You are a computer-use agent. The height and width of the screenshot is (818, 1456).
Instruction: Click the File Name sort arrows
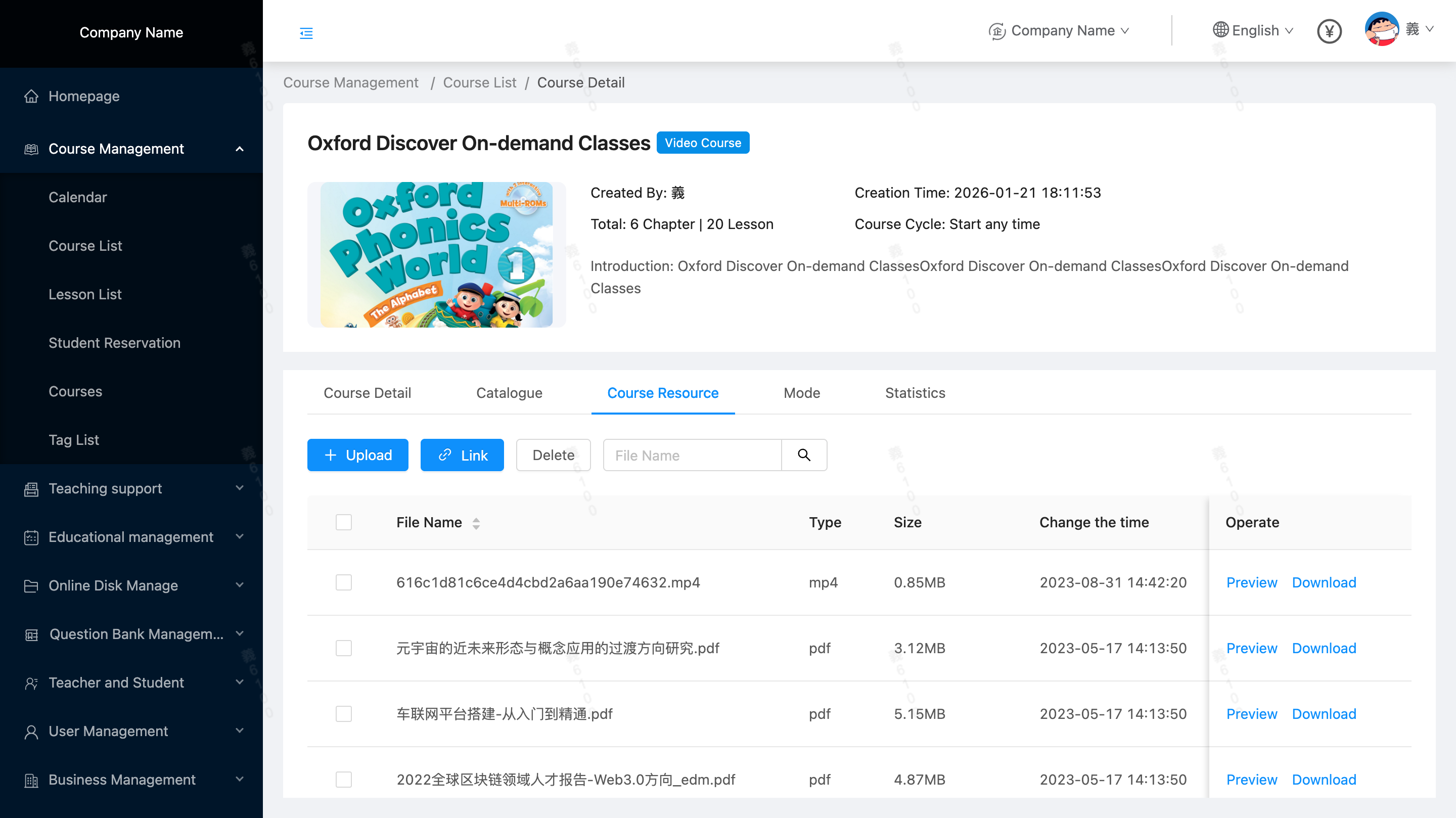pyautogui.click(x=476, y=523)
